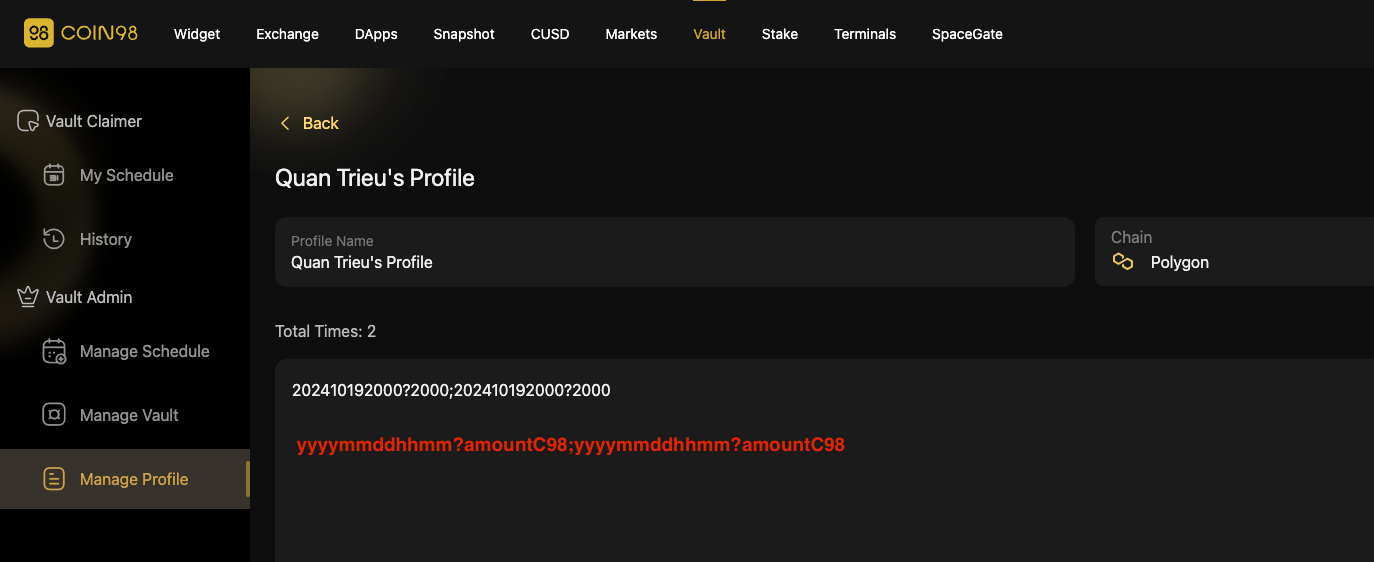
Task: Click the Back link
Action: coord(320,123)
